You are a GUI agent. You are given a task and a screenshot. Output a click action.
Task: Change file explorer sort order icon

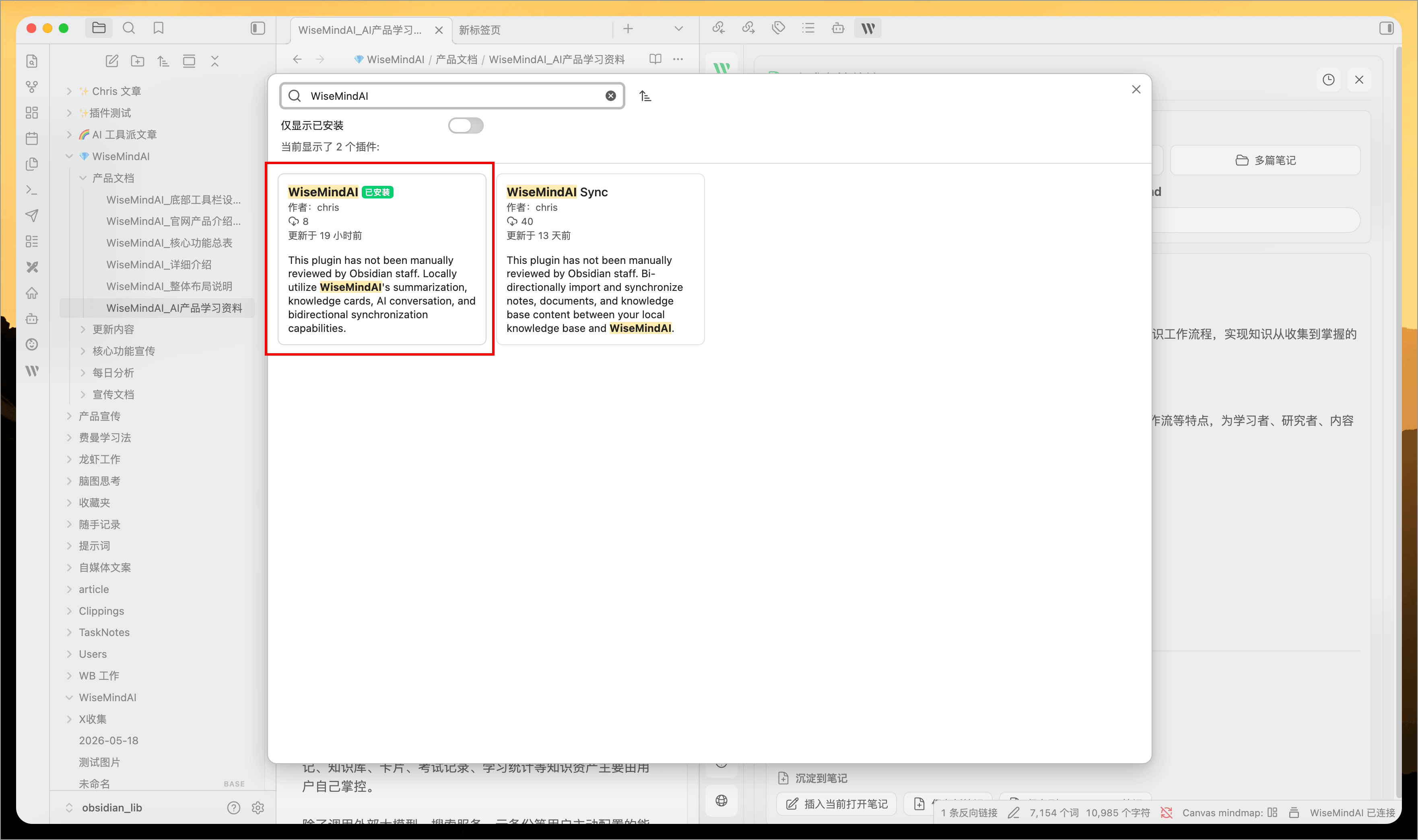tap(163, 61)
